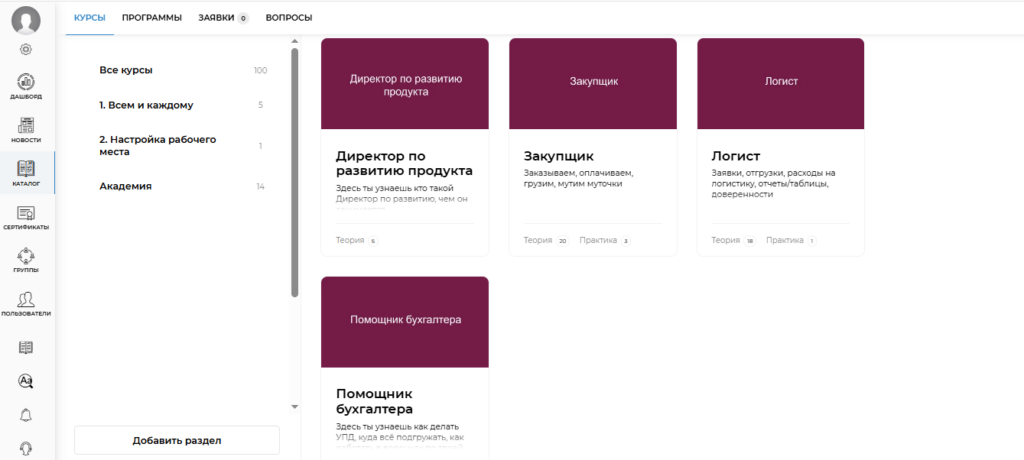Click the count 14 beside Академия
Screen dimensions: 1024x460
pyautogui.click(x=261, y=186)
